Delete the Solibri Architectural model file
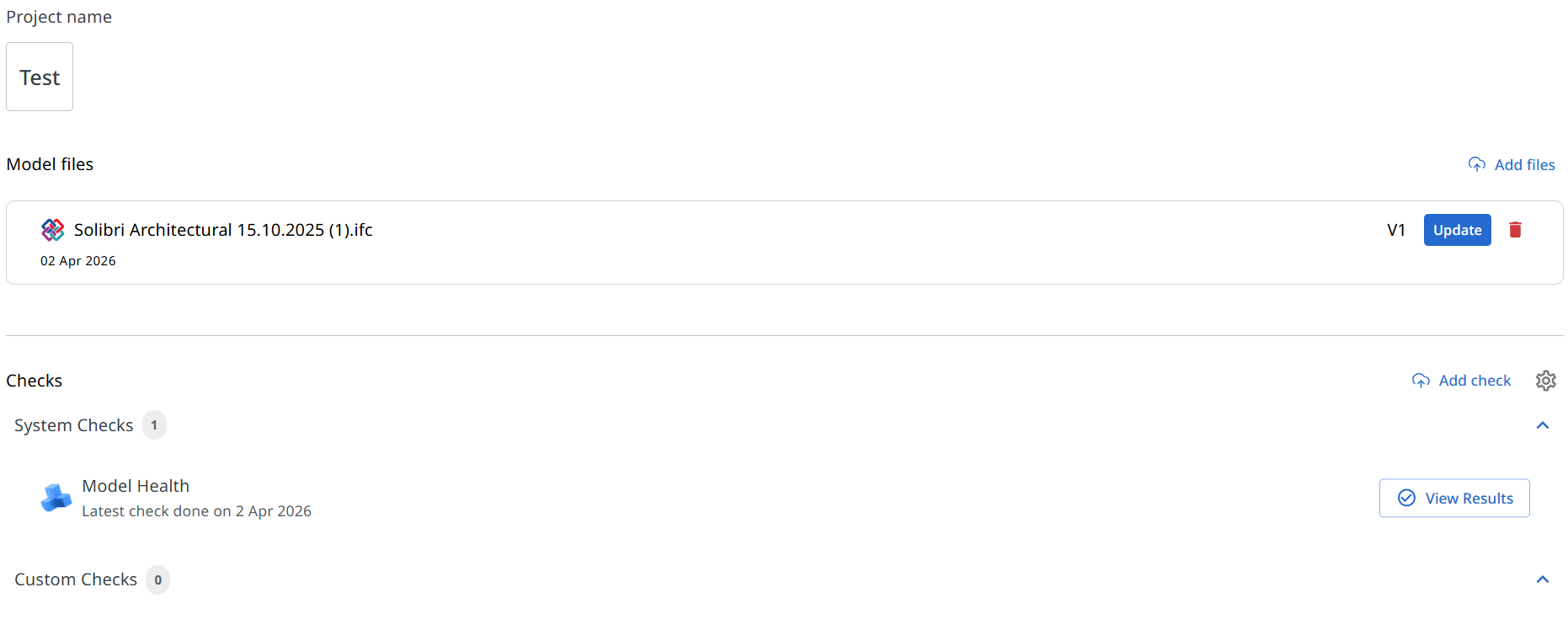 coord(1515,230)
